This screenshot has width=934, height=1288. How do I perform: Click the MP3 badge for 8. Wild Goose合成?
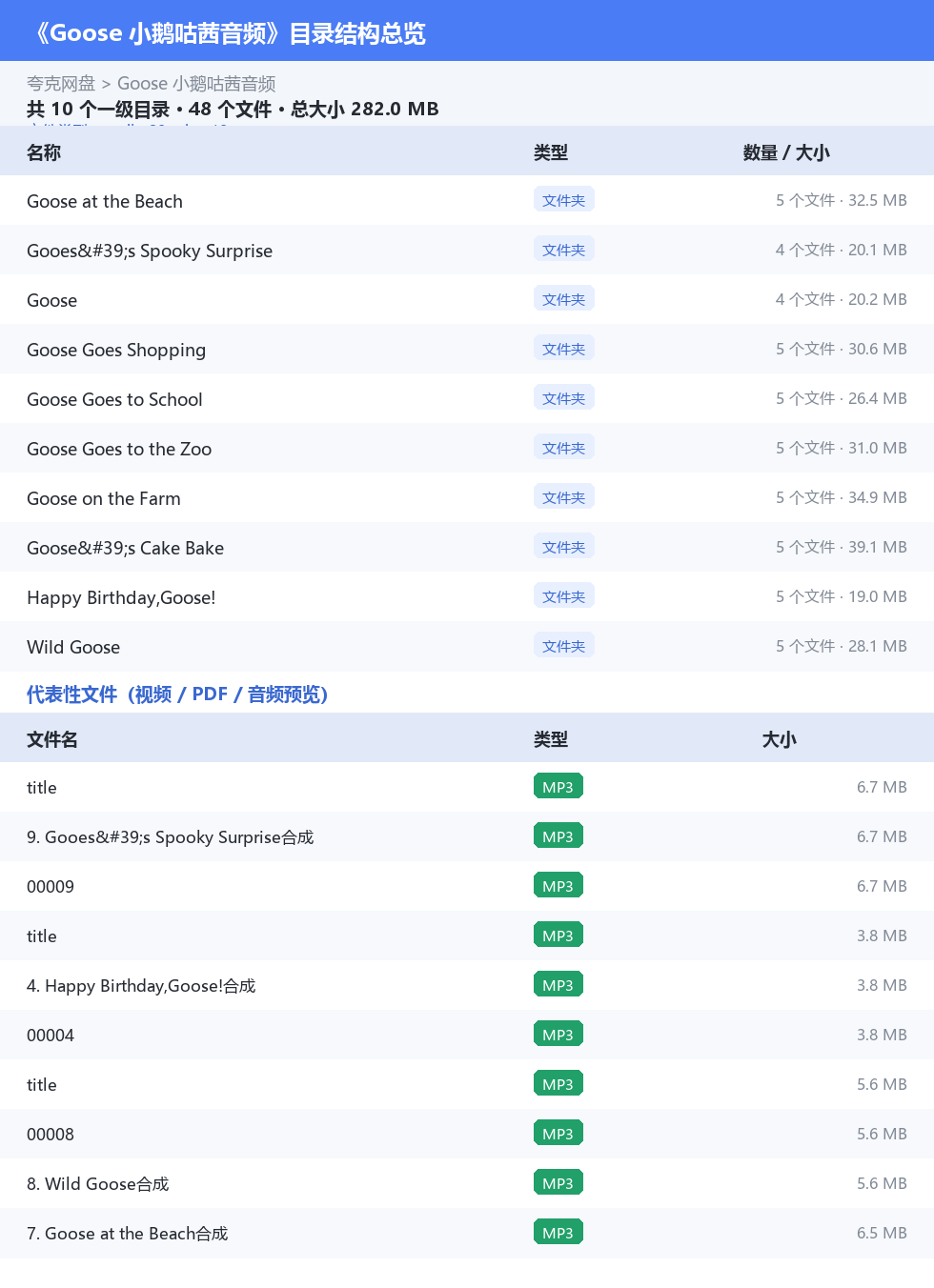558,1182
